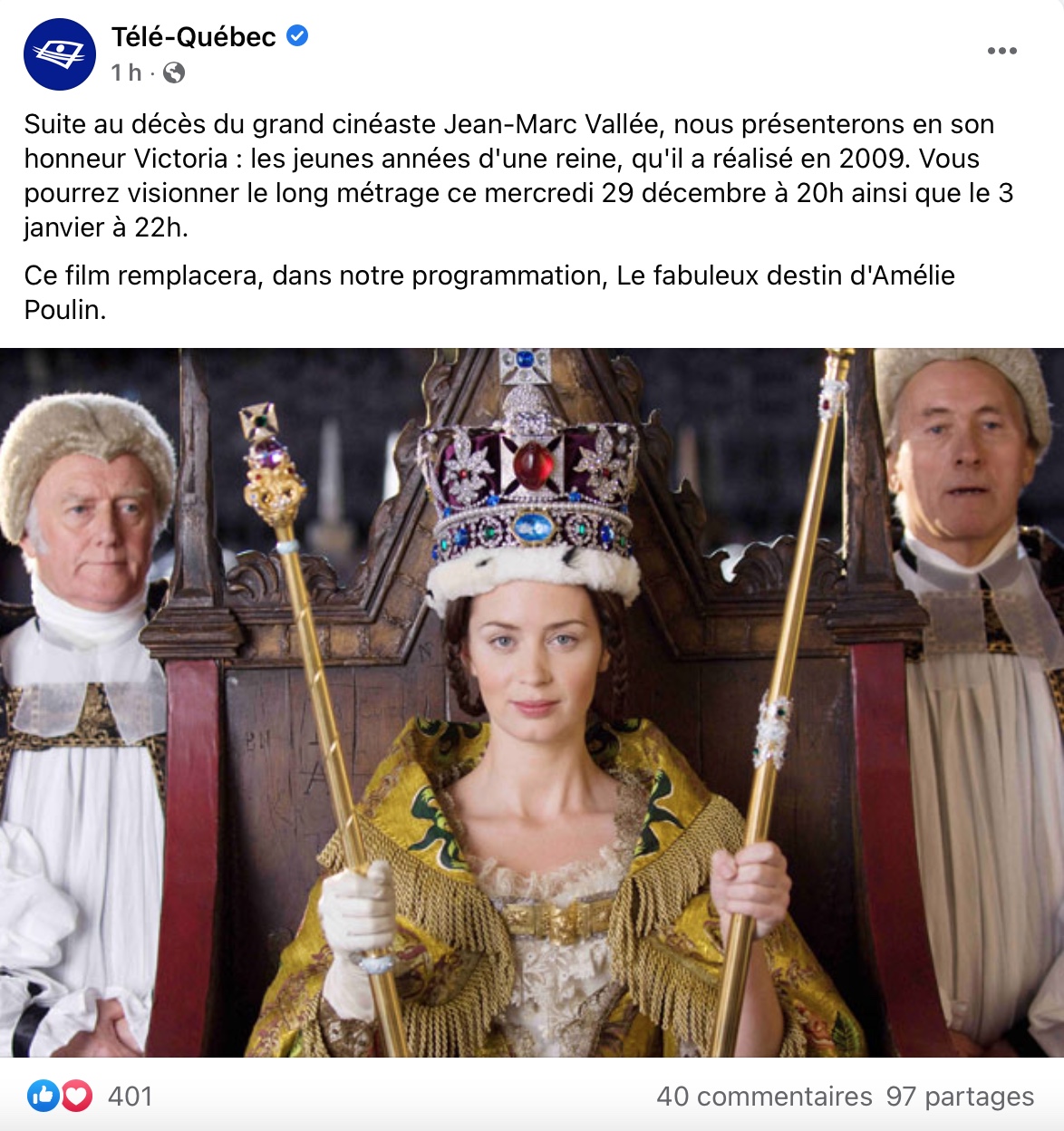Open the crowned queen photo
The image size is (1064, 1131).
click(x=532, y=702)
